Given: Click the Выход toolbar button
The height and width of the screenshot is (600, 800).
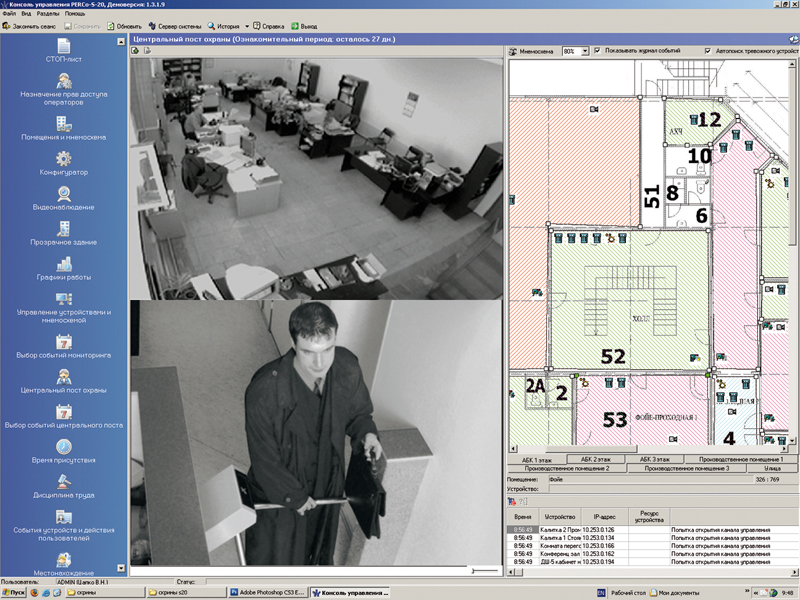Looking at the screenshot, I should click(304, 26).
